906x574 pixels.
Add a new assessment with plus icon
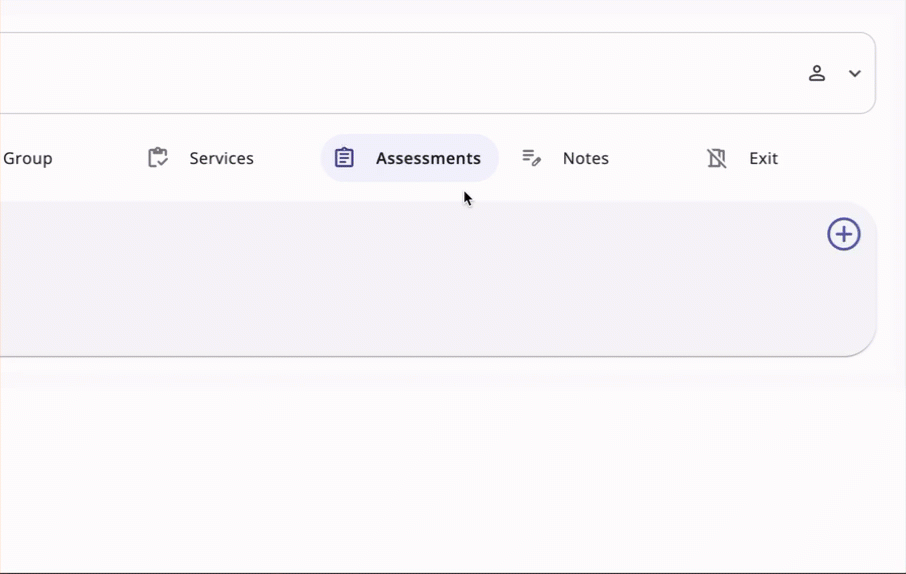click(x=844, y=234)
